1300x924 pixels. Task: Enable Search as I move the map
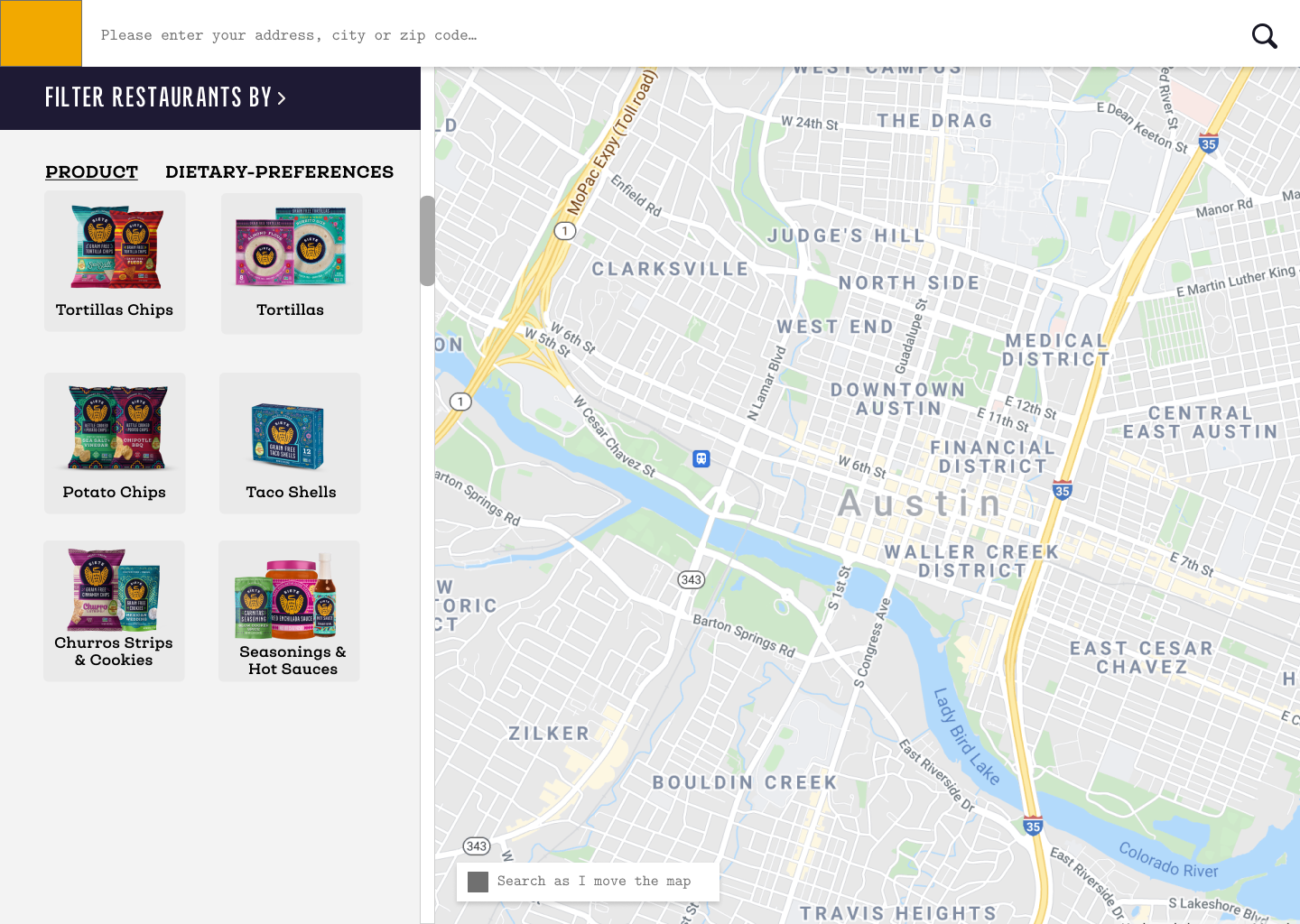pos(478,882)
